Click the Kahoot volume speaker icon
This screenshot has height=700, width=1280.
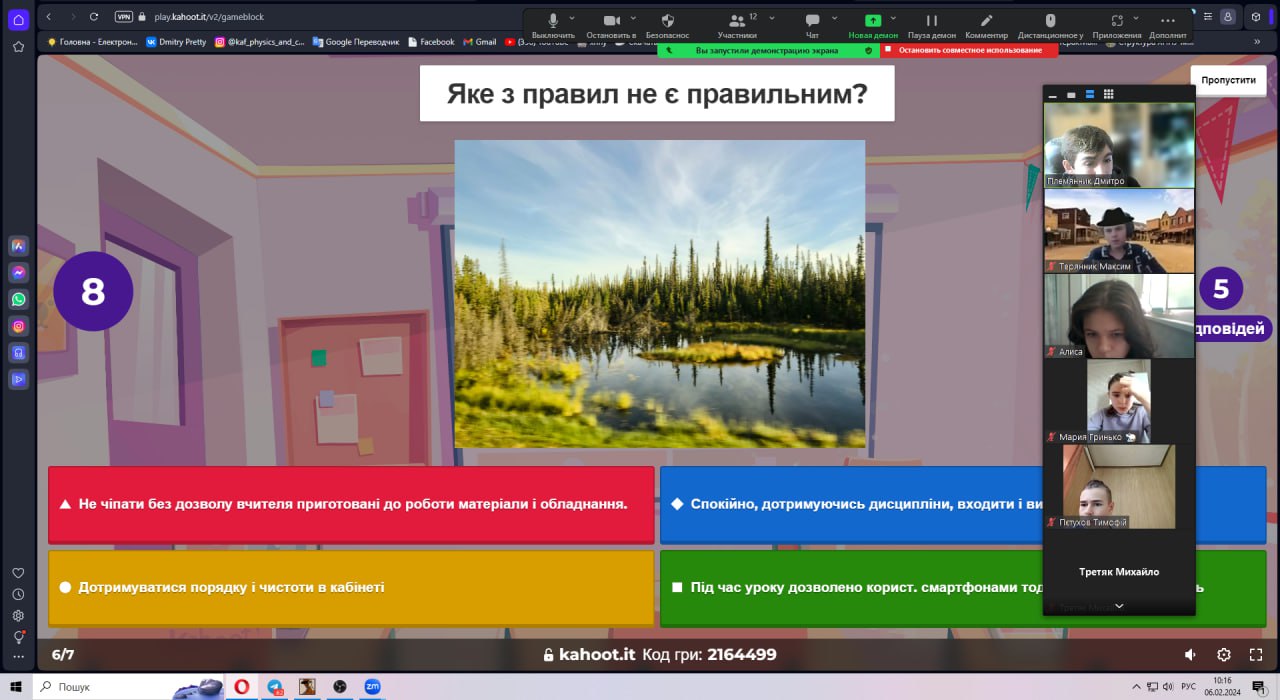(x=1190, y=655)
